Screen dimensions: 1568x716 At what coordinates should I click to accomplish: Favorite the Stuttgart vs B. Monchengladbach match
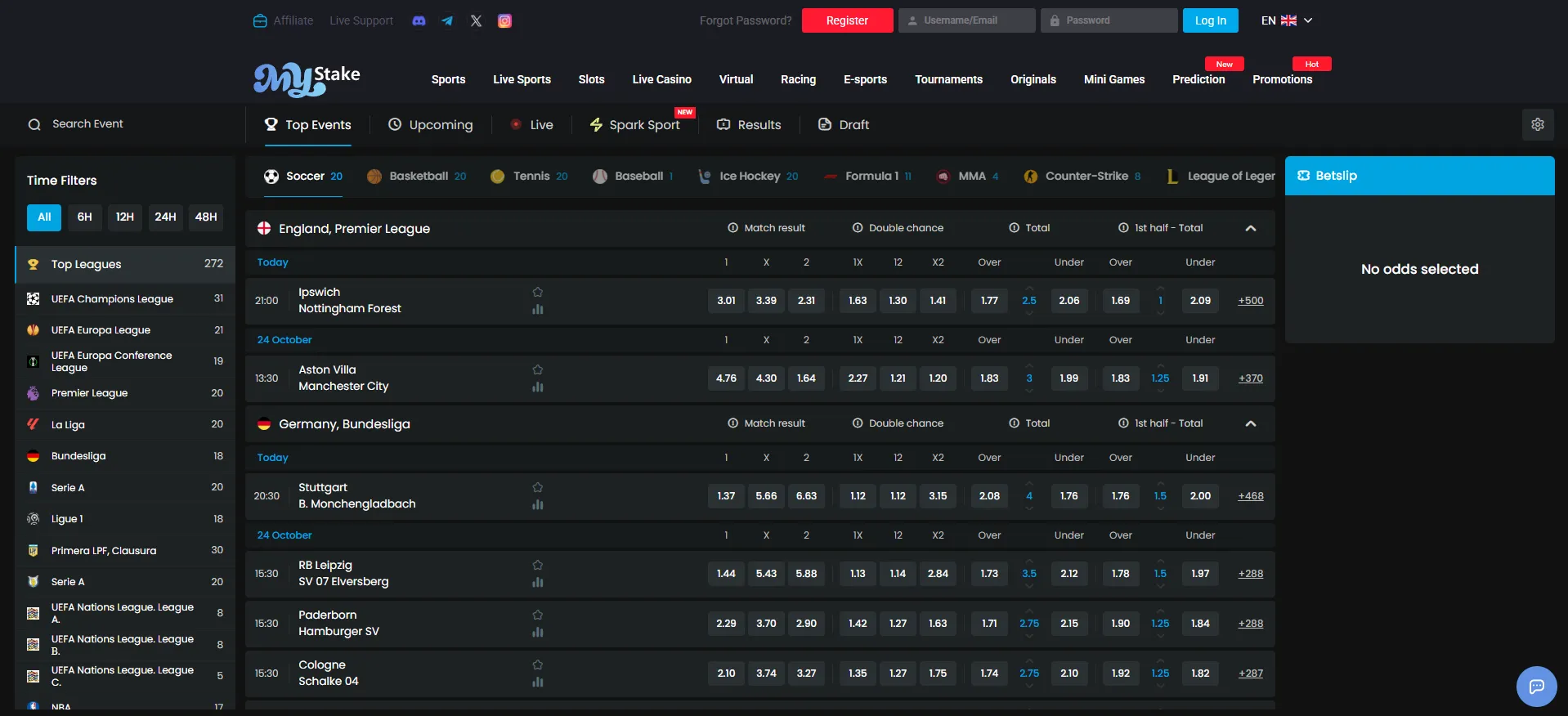coord(537,487)
